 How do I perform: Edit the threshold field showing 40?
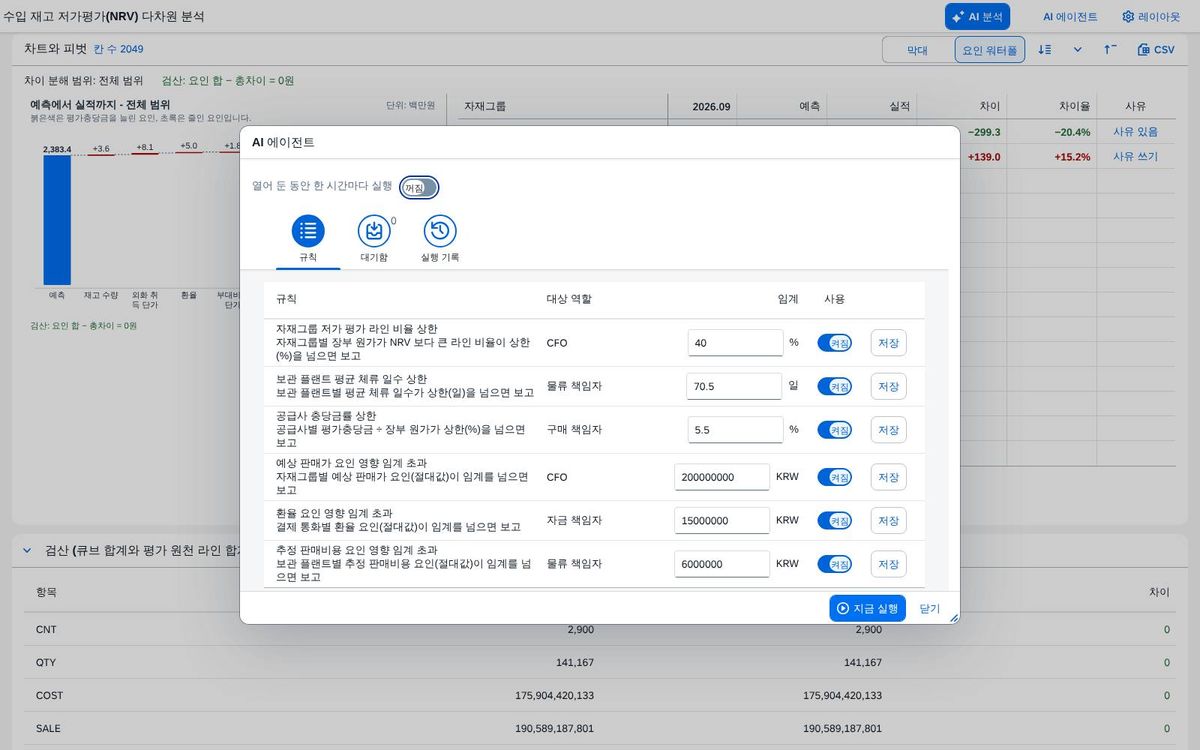736,343
